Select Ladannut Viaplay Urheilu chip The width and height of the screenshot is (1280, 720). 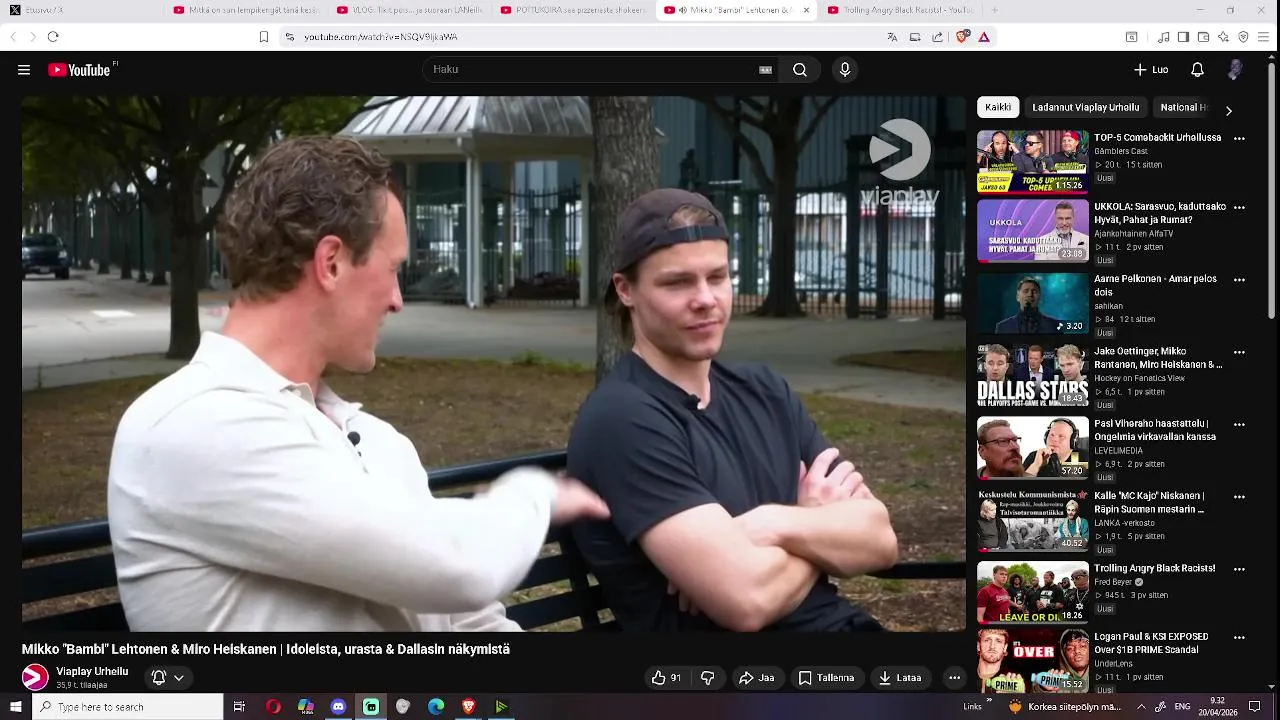click(x=1086, y=107)
